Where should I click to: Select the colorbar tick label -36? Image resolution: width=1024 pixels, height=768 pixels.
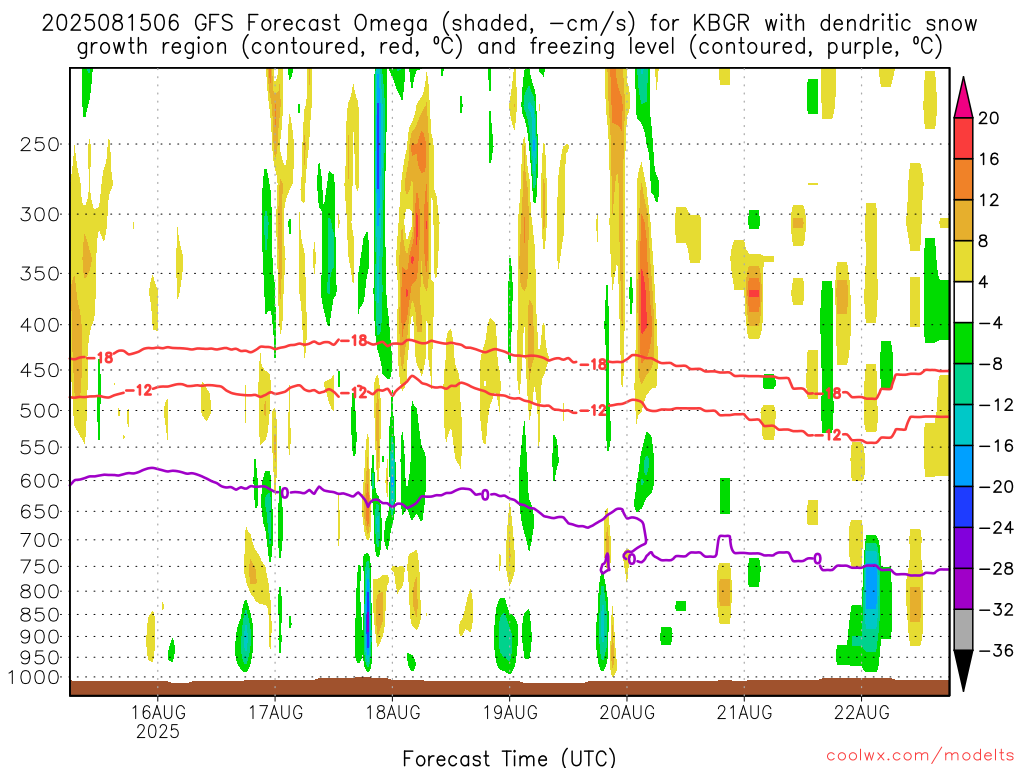tap(996, 650)
